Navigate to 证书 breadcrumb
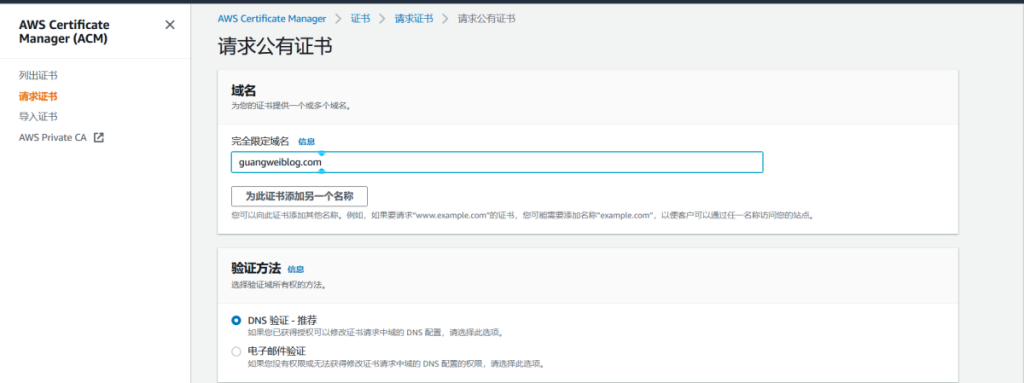Screen dimensions: 1024x383 tap(360, 18)
